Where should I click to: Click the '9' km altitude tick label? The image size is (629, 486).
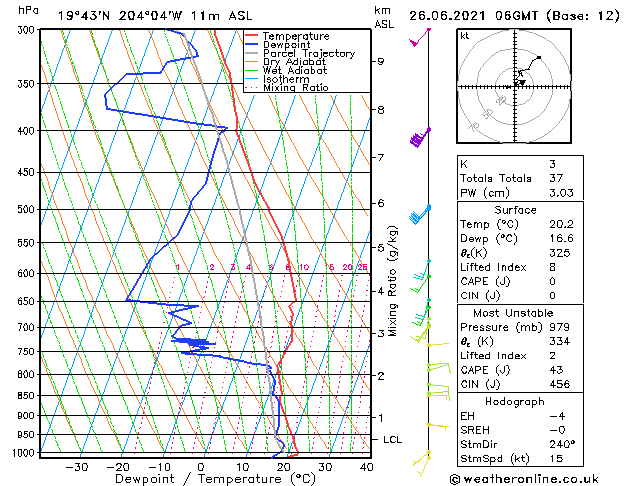[381, 61]
